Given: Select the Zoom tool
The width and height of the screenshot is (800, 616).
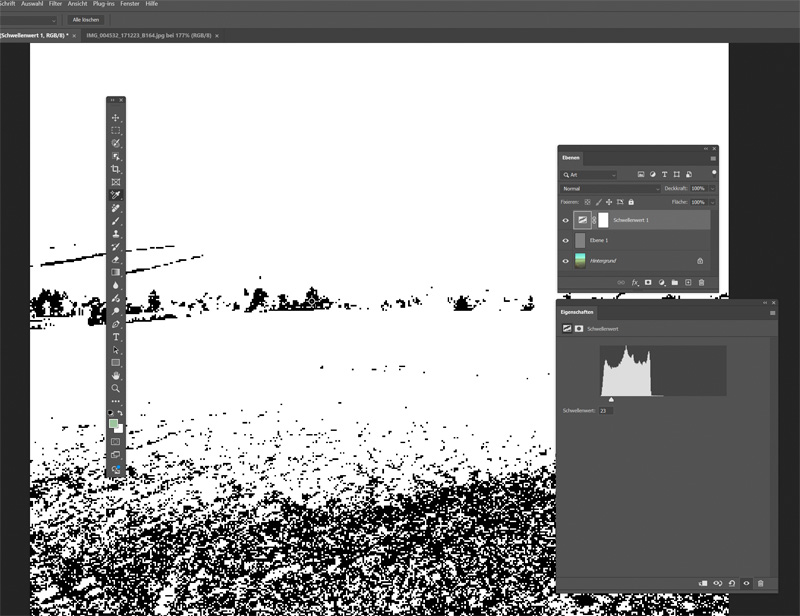Looking at the screenshot, I should pyautogui.click(x=116, y=388).
